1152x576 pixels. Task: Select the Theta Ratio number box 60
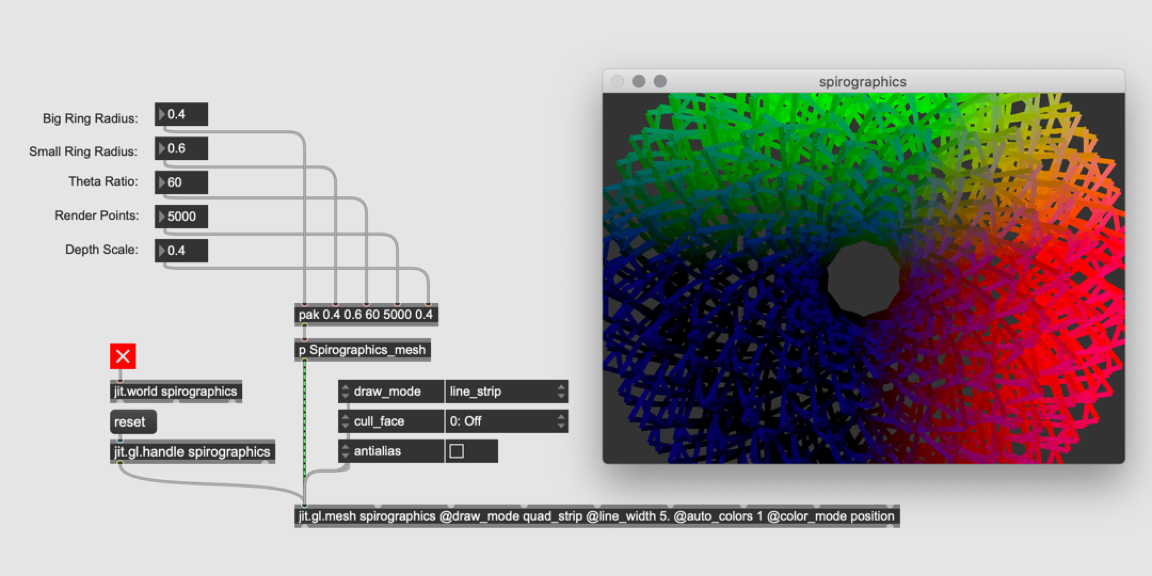click(x=181, y=182)
